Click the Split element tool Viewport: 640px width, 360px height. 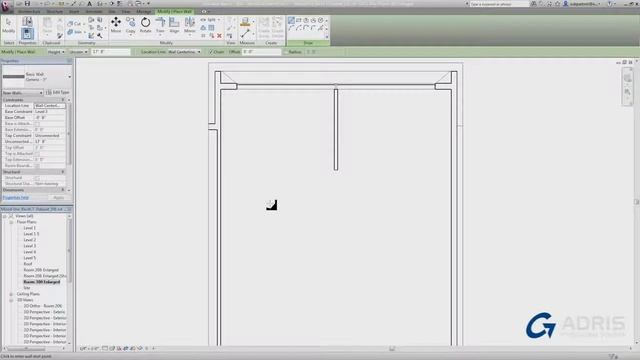coord(210,20)
